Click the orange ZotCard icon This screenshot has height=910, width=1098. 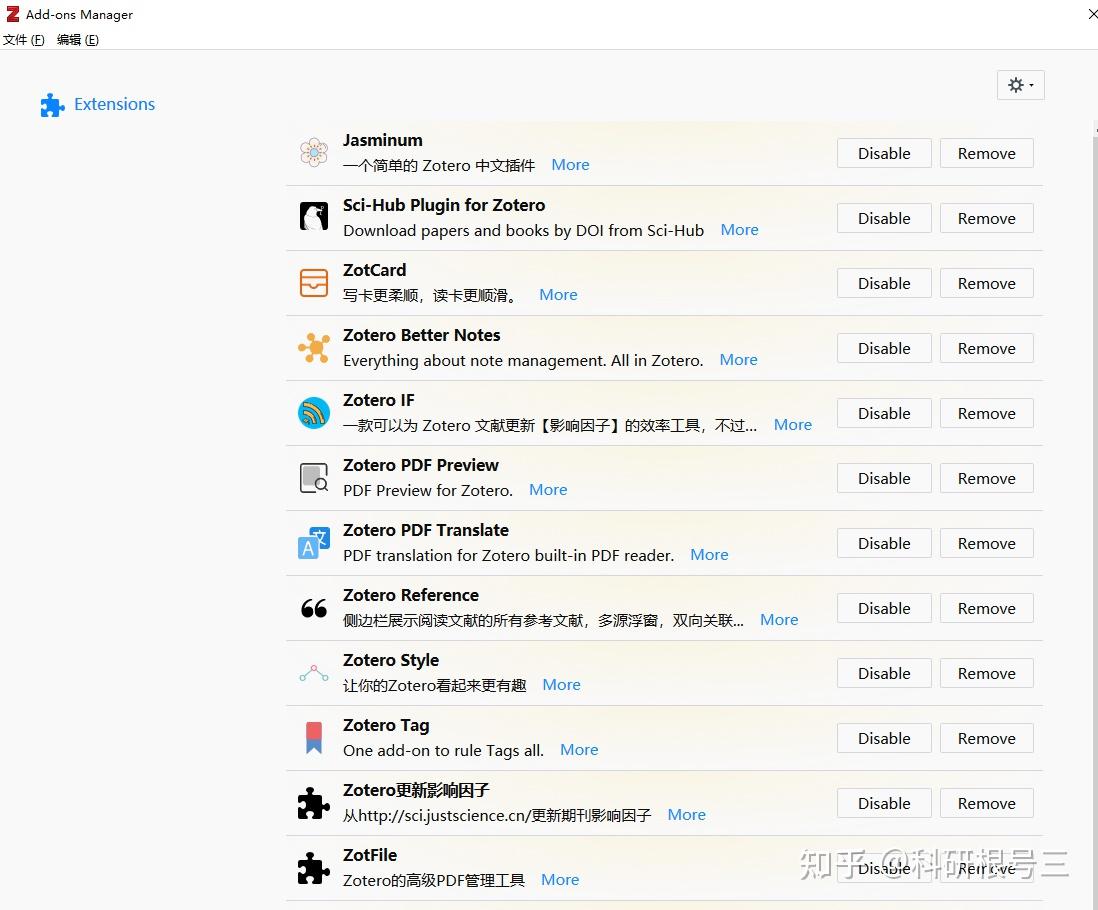coord(314,283)
